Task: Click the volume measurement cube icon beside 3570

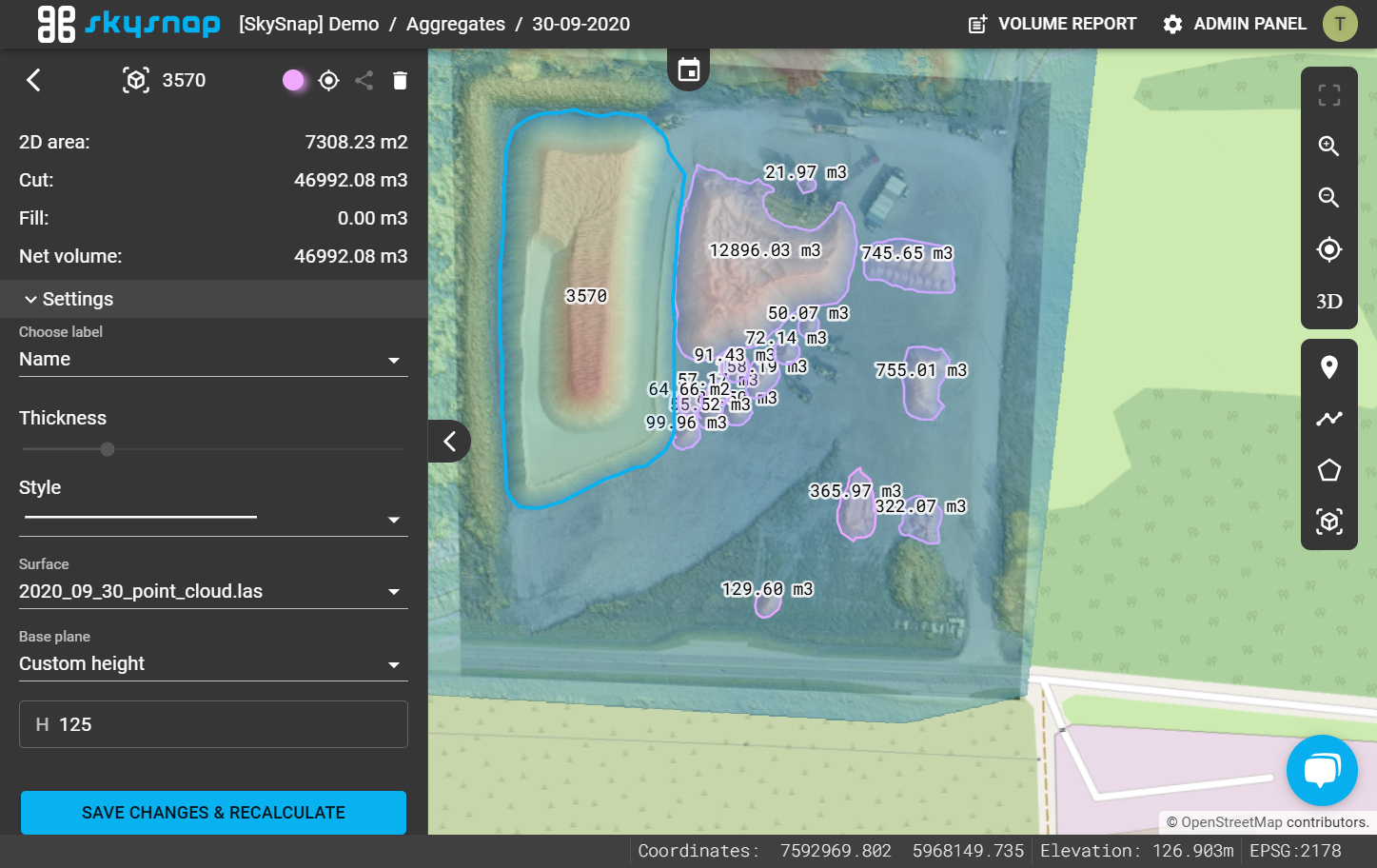Action: 136,80
